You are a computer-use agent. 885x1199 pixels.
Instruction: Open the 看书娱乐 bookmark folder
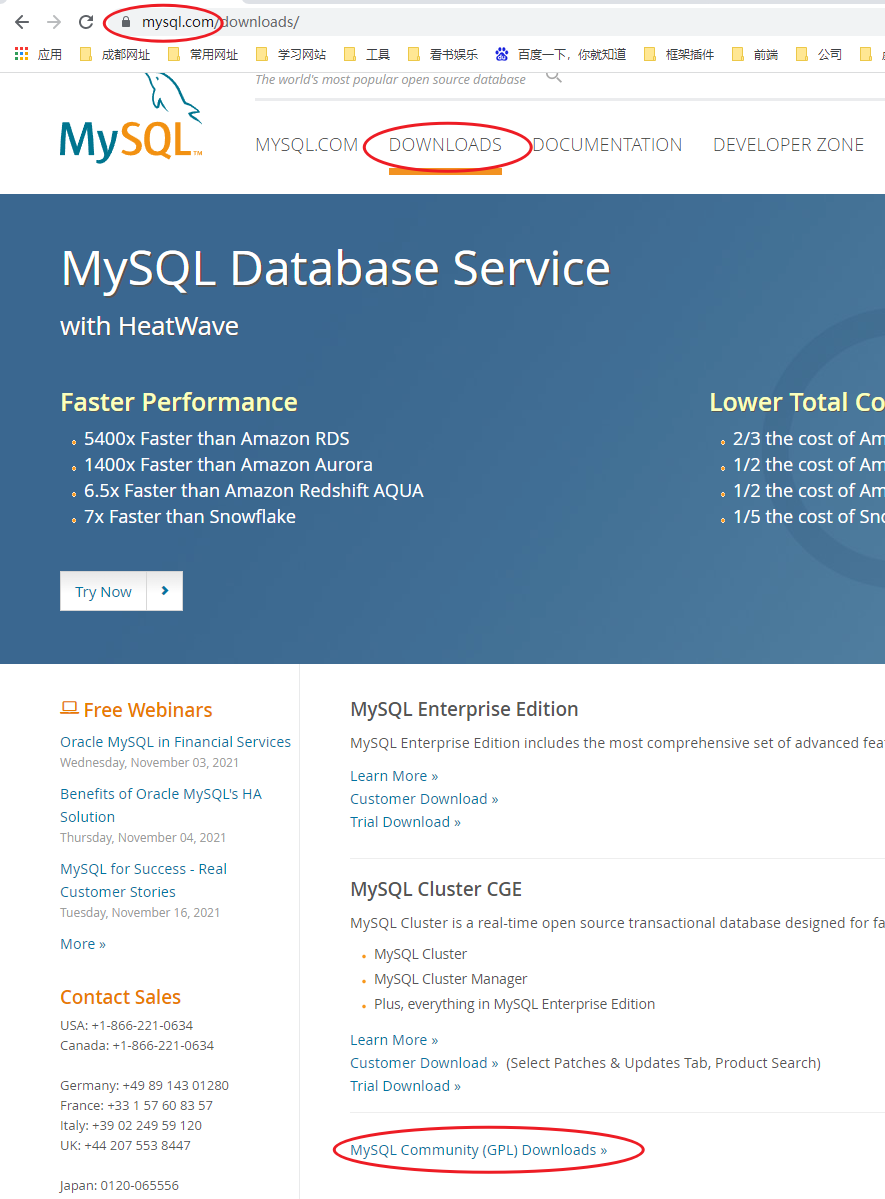pyautogui.click(x=443, y=54)
